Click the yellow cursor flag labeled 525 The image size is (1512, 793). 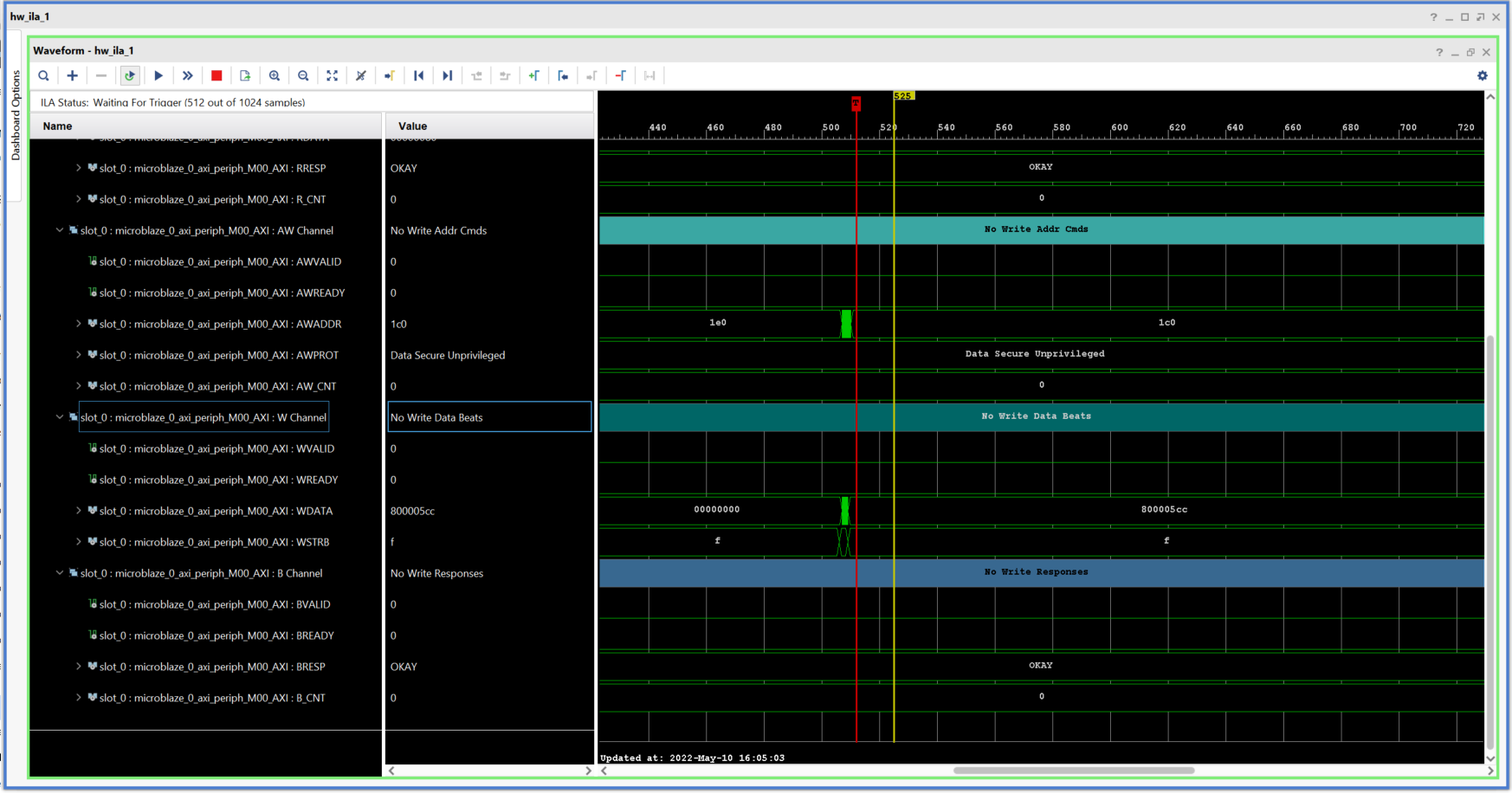[903, 96]
